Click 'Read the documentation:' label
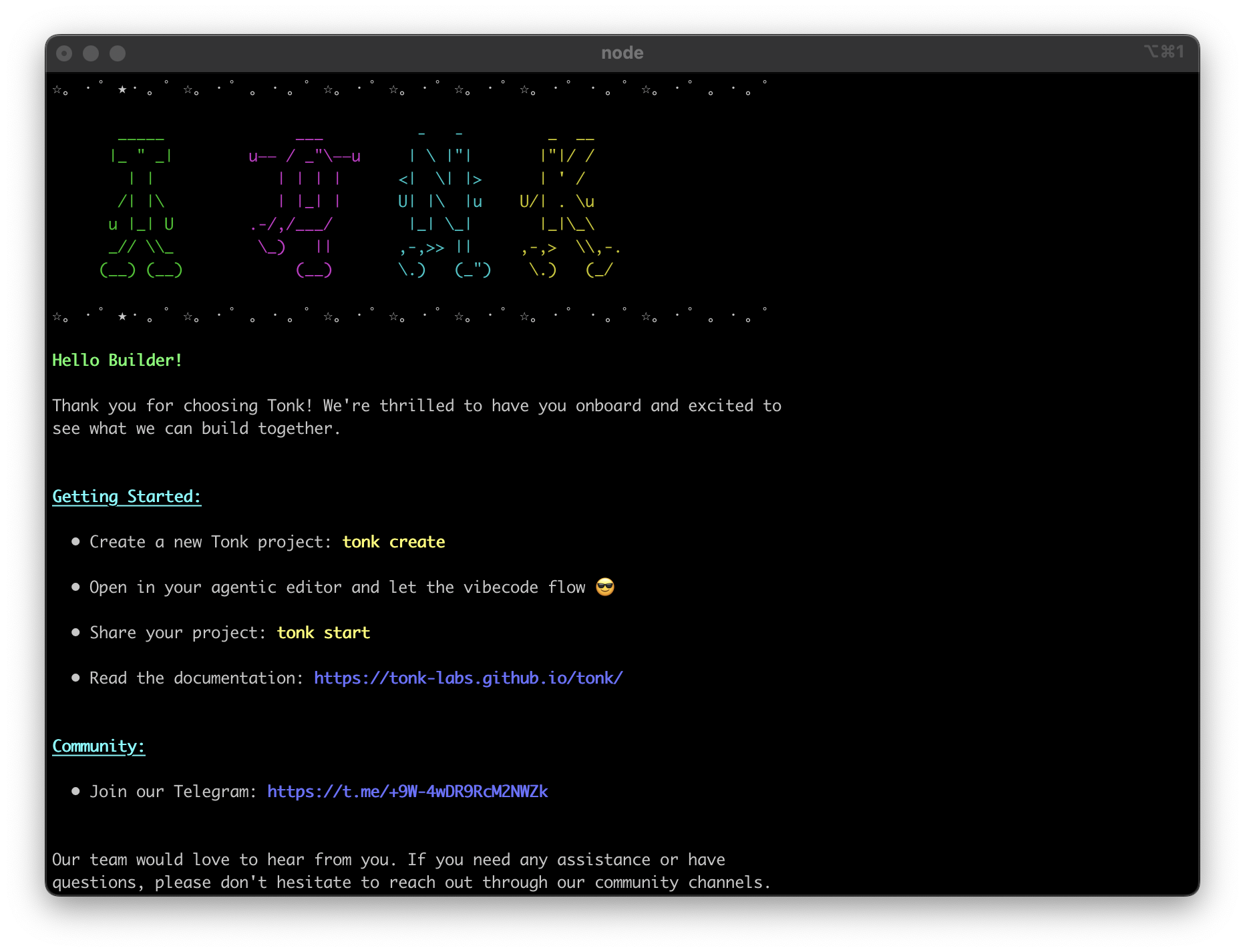 196,678
